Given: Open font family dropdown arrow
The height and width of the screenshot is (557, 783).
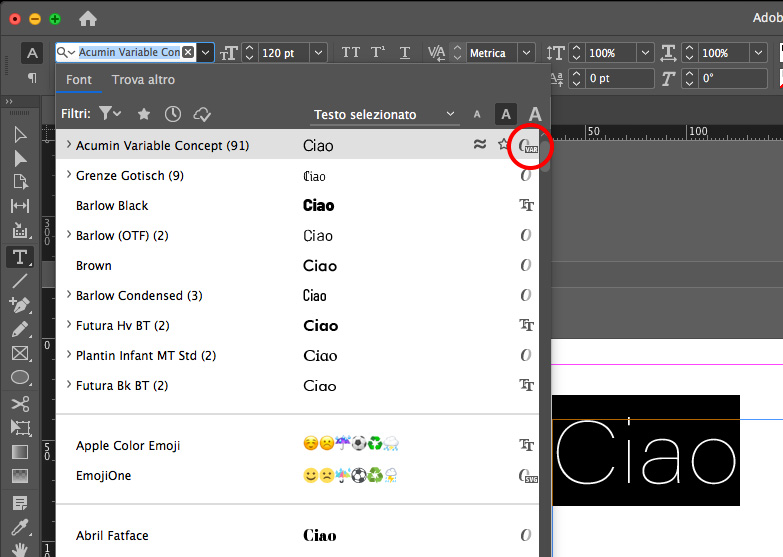Looking at the screenshot, I should coord(206,52).
